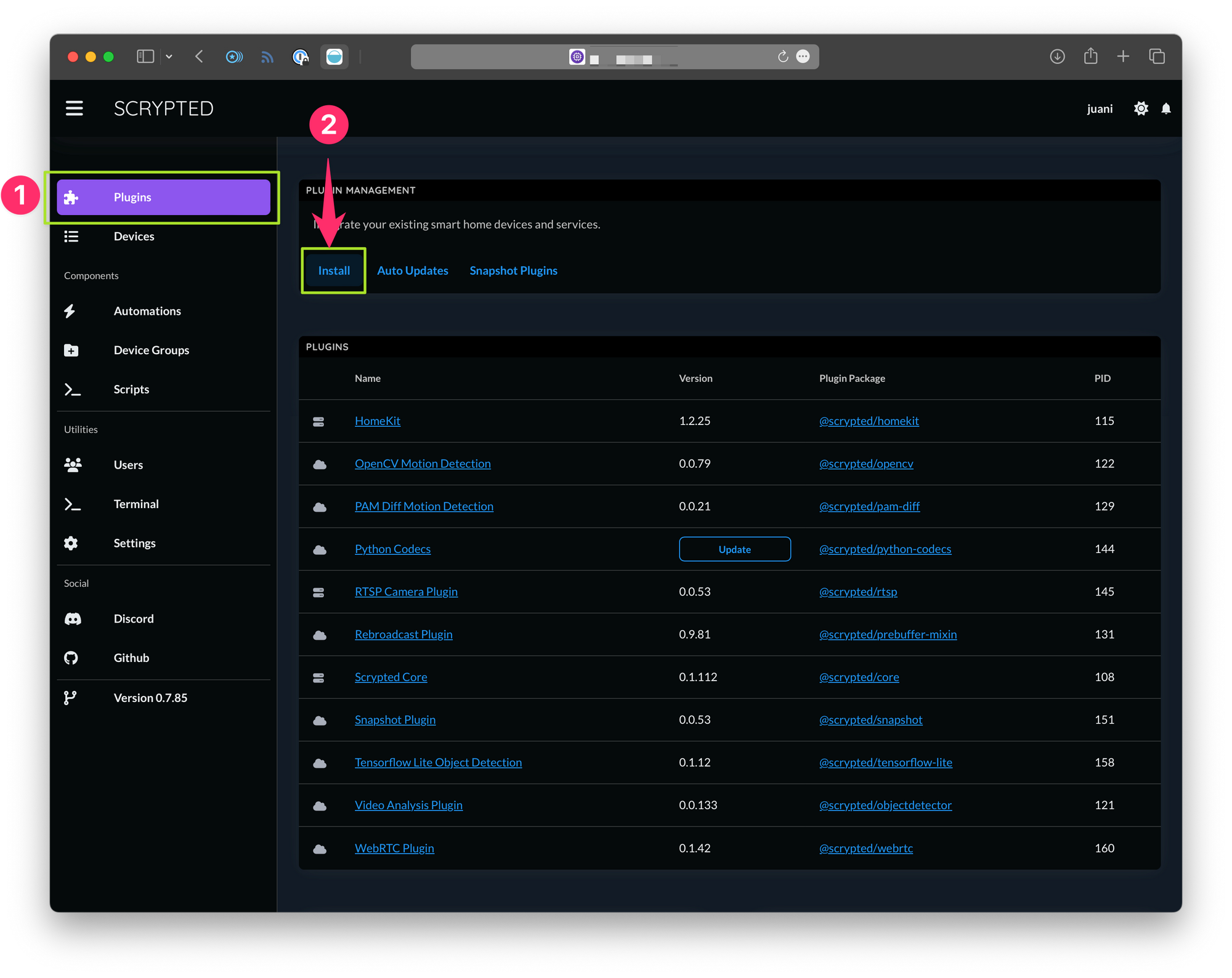The image size is (1232, 978).
Task: Click server icon in RTSP Camera Plugin row
Action: pos(318,592)
